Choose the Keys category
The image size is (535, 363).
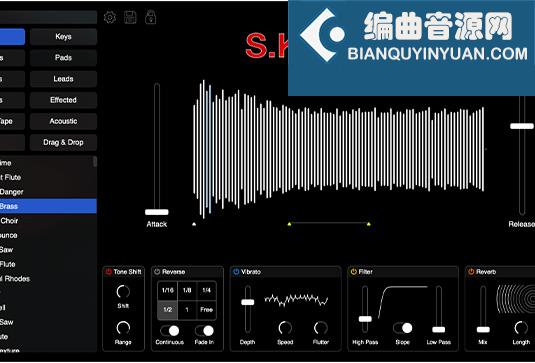[x=63, y=37]
